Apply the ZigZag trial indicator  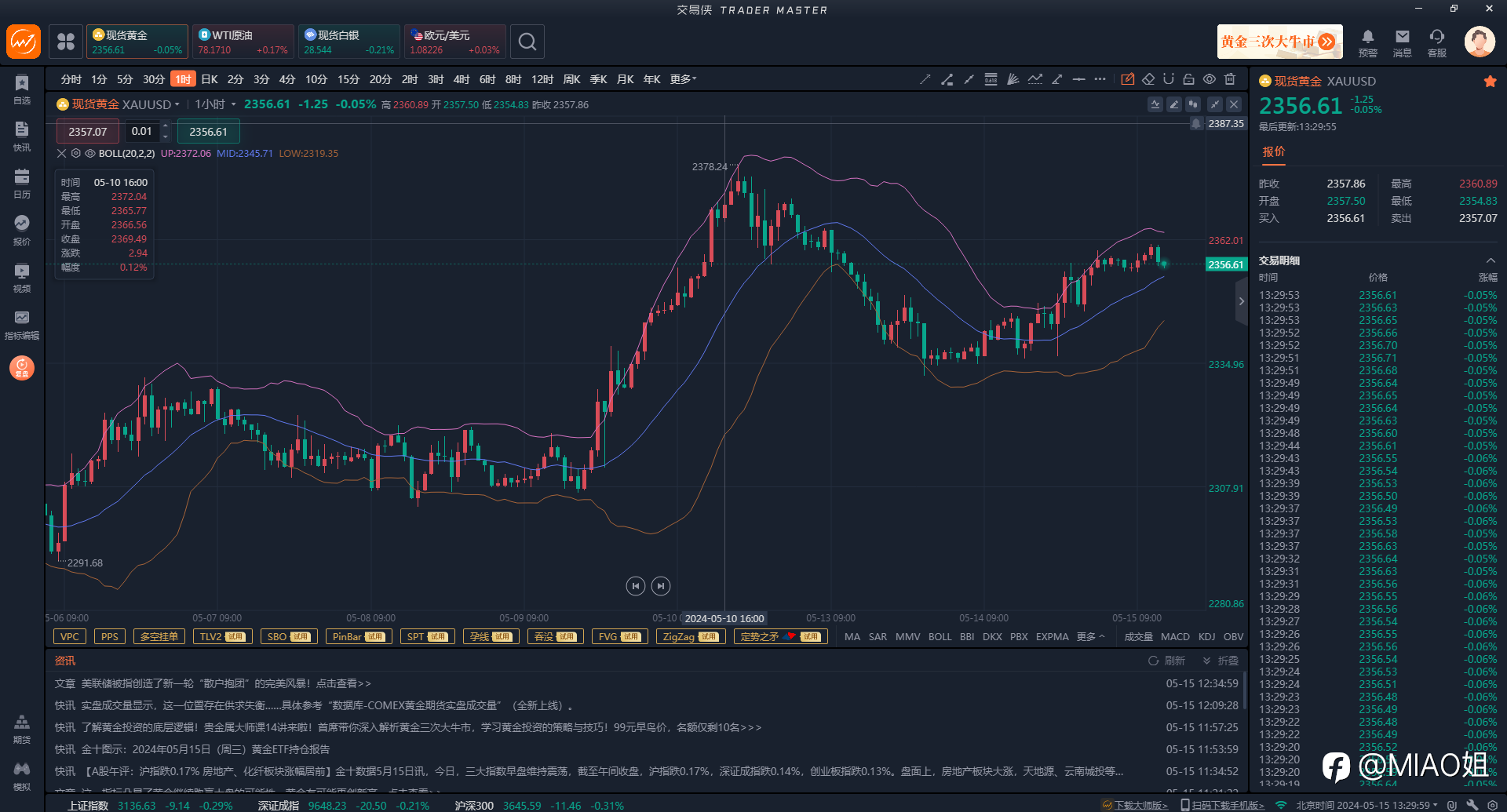691,637
